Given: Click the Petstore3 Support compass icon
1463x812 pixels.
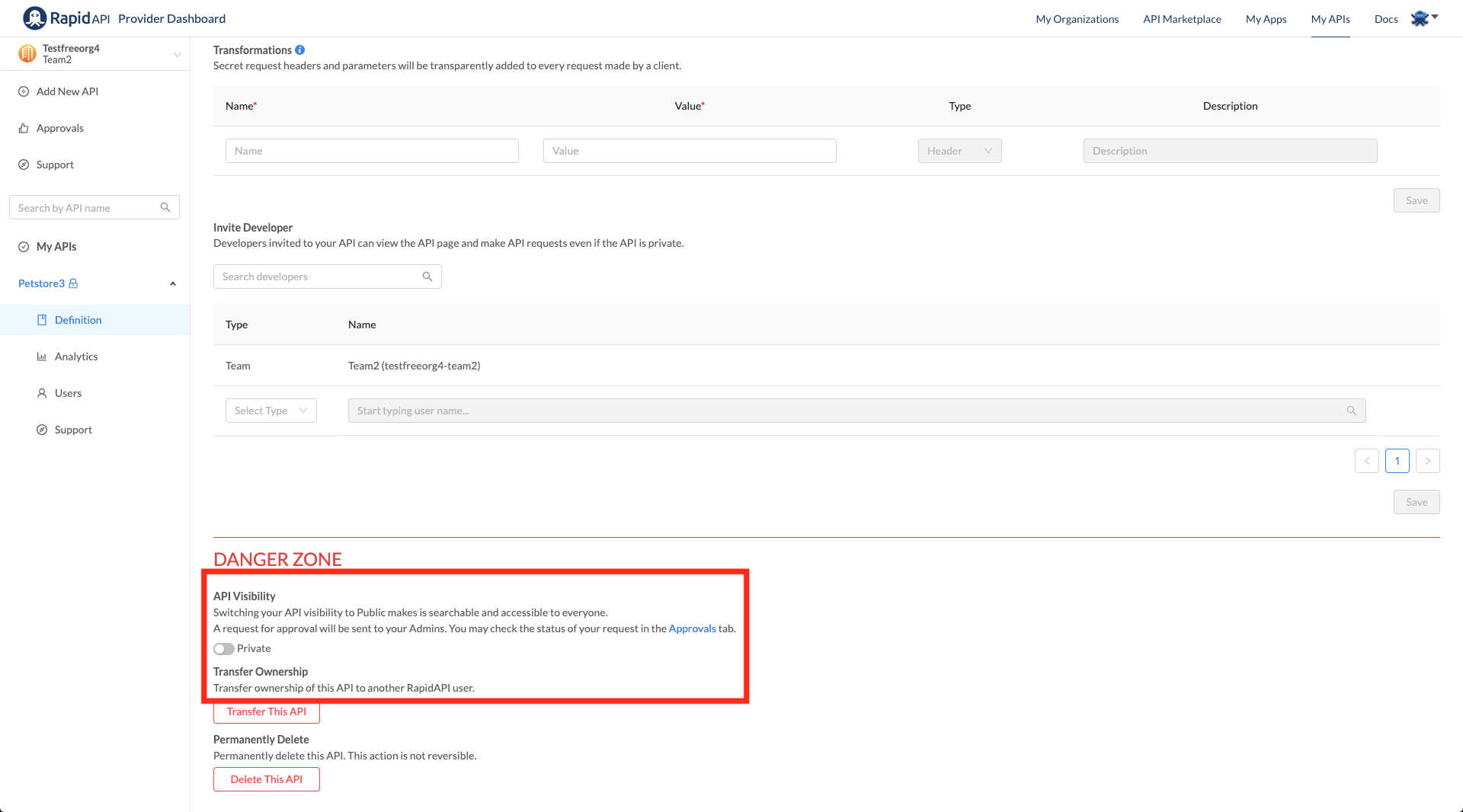Looking at the screenshot, I should click(x=42, y=430).
